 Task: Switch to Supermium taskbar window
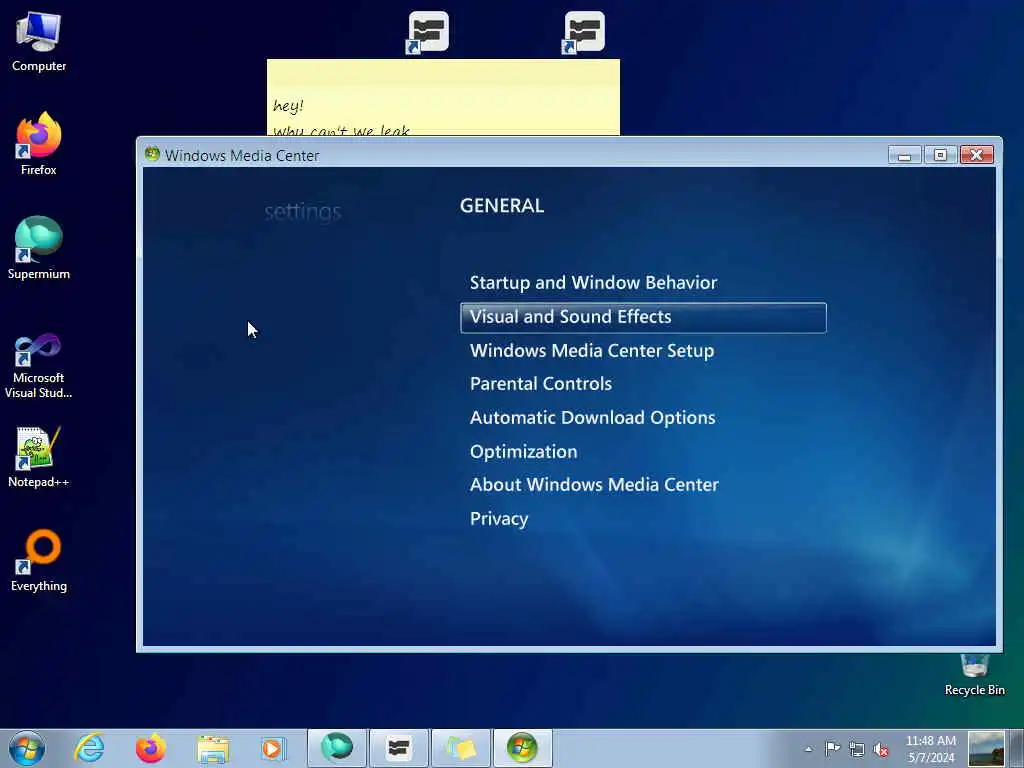click(x=337, y=748)
